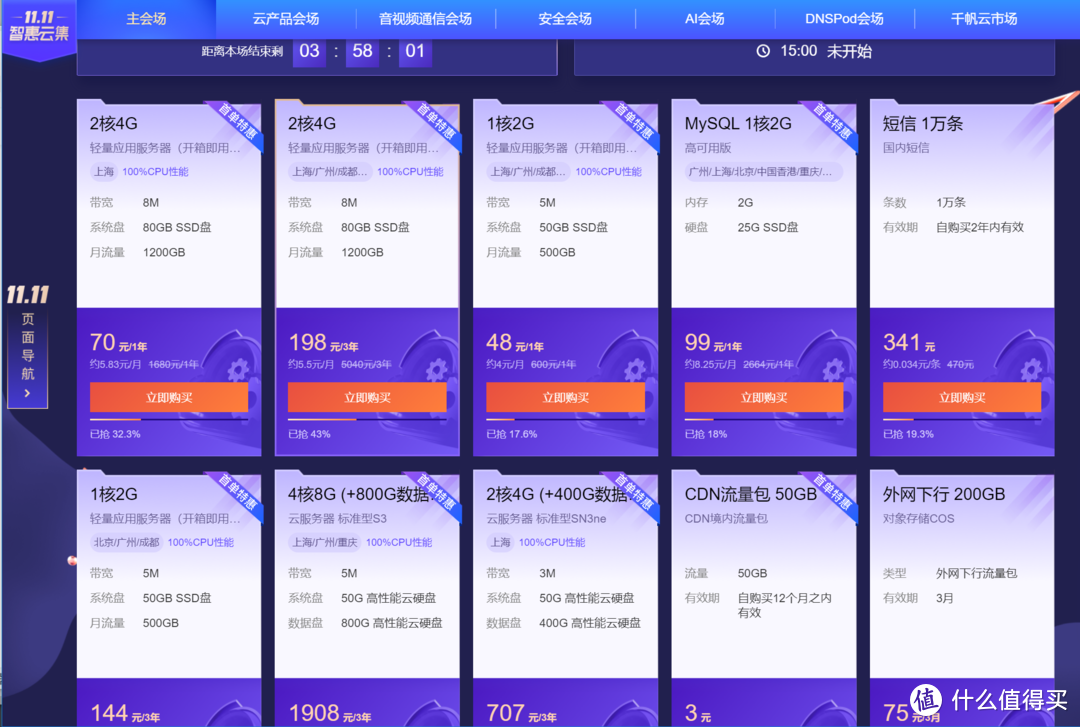Expand the 页面导航 side panel arrow

[x=27, y=391]
